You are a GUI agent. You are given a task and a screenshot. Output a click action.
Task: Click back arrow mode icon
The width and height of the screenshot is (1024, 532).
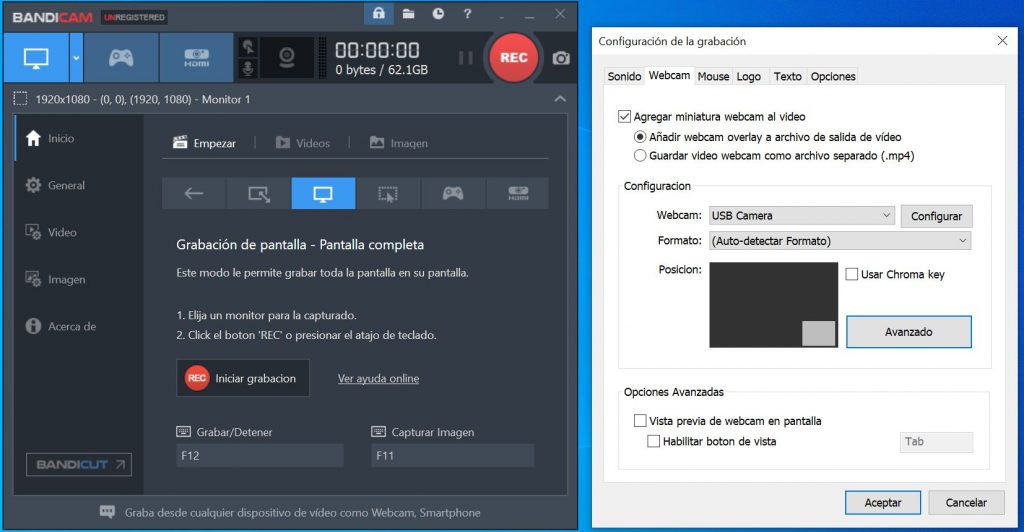193,194
